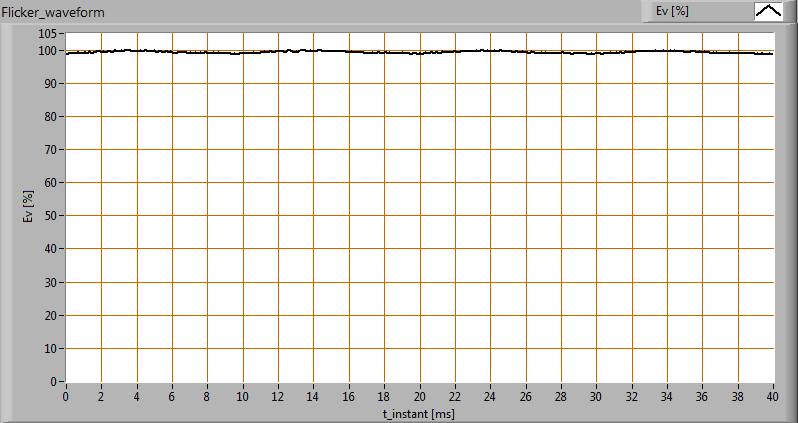The width and height of the screenshot is (798, 423).
Task: Click the 10 ms tick label on x-axis
Action: tap(242, 395)
